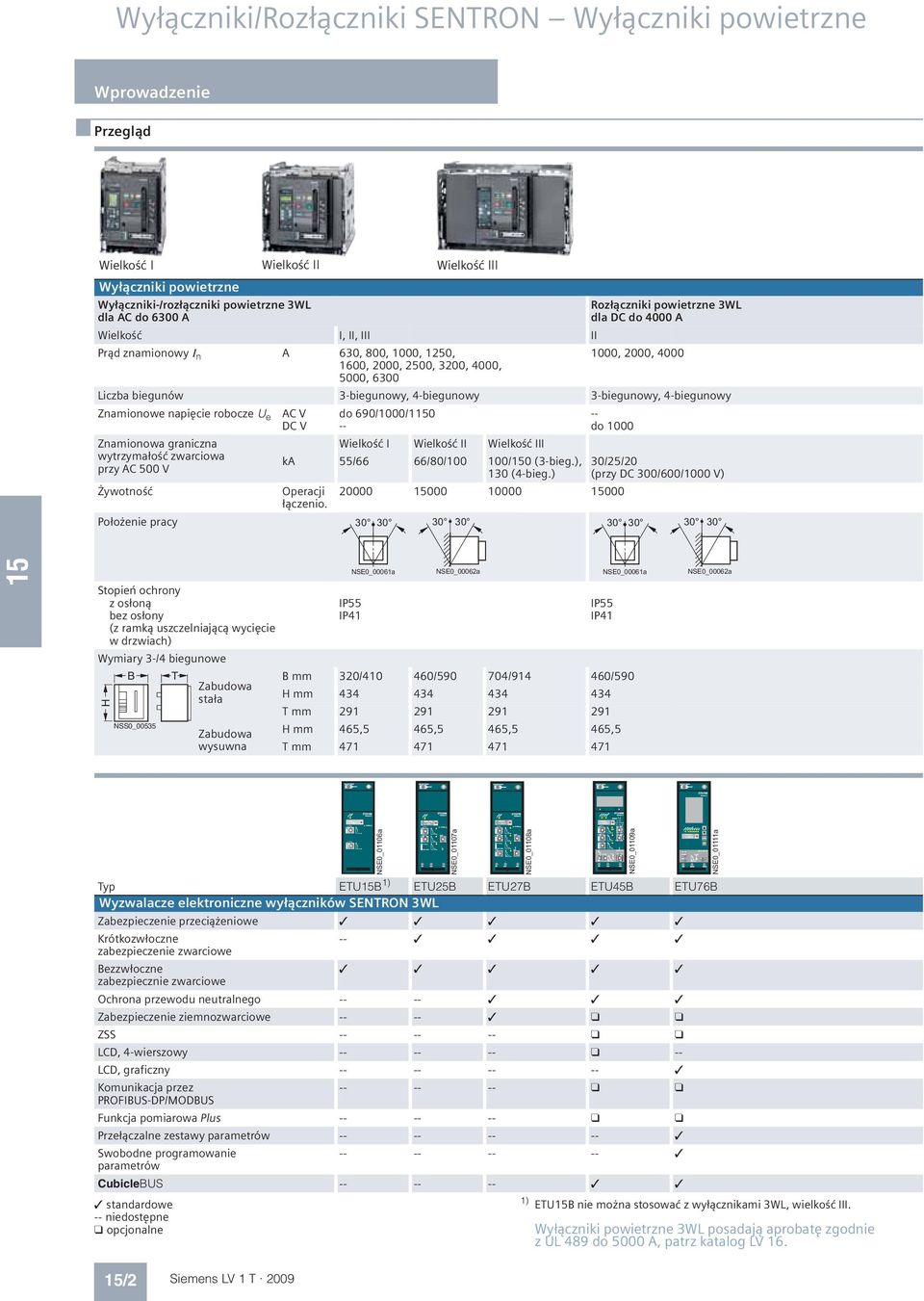Click the CubicleBUS row label
Screen dimensions: 924x1301
(x=130, y=1184)
